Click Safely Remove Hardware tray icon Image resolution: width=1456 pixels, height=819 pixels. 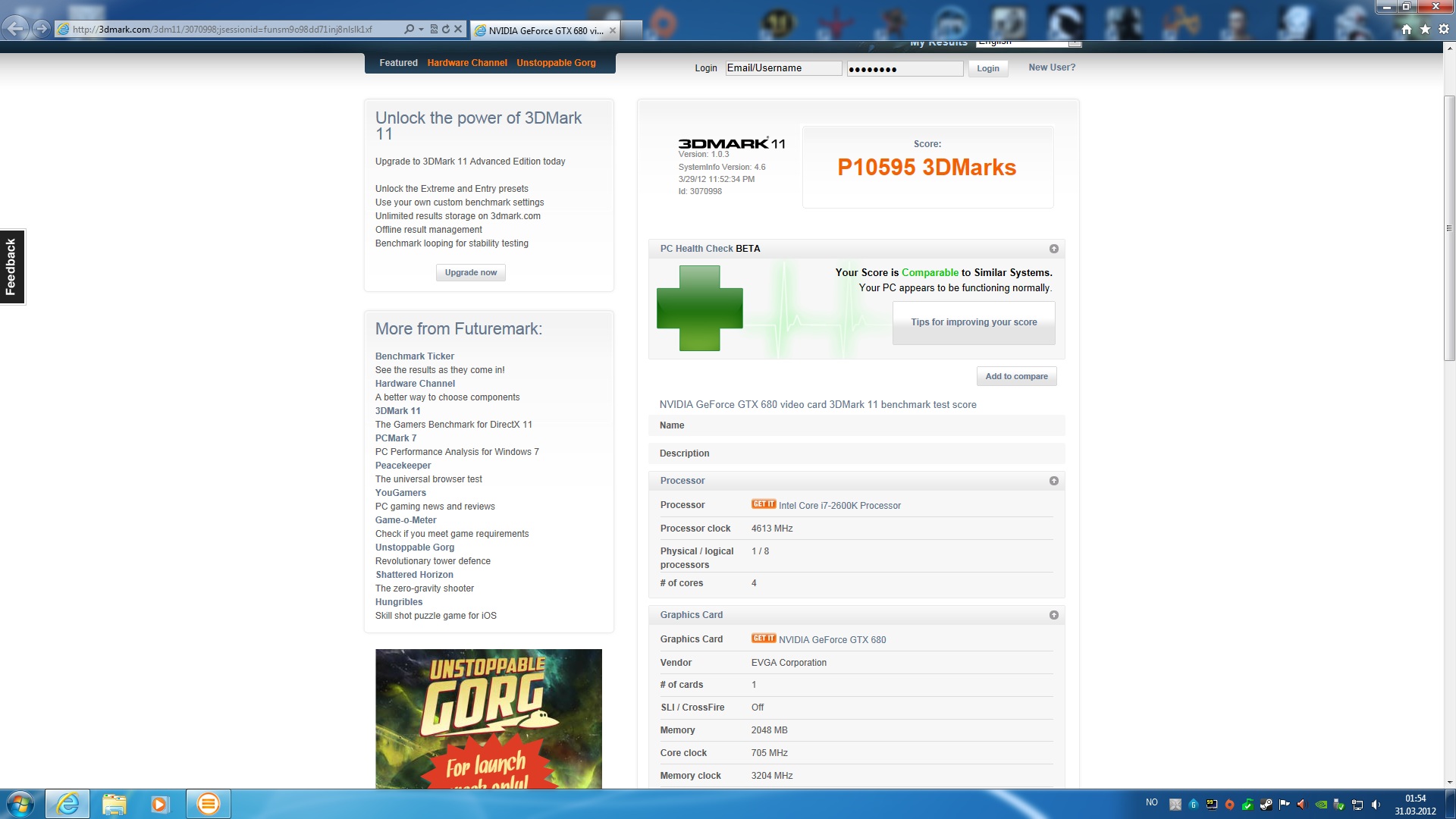pyautogui.click(x=1339, y=805)
